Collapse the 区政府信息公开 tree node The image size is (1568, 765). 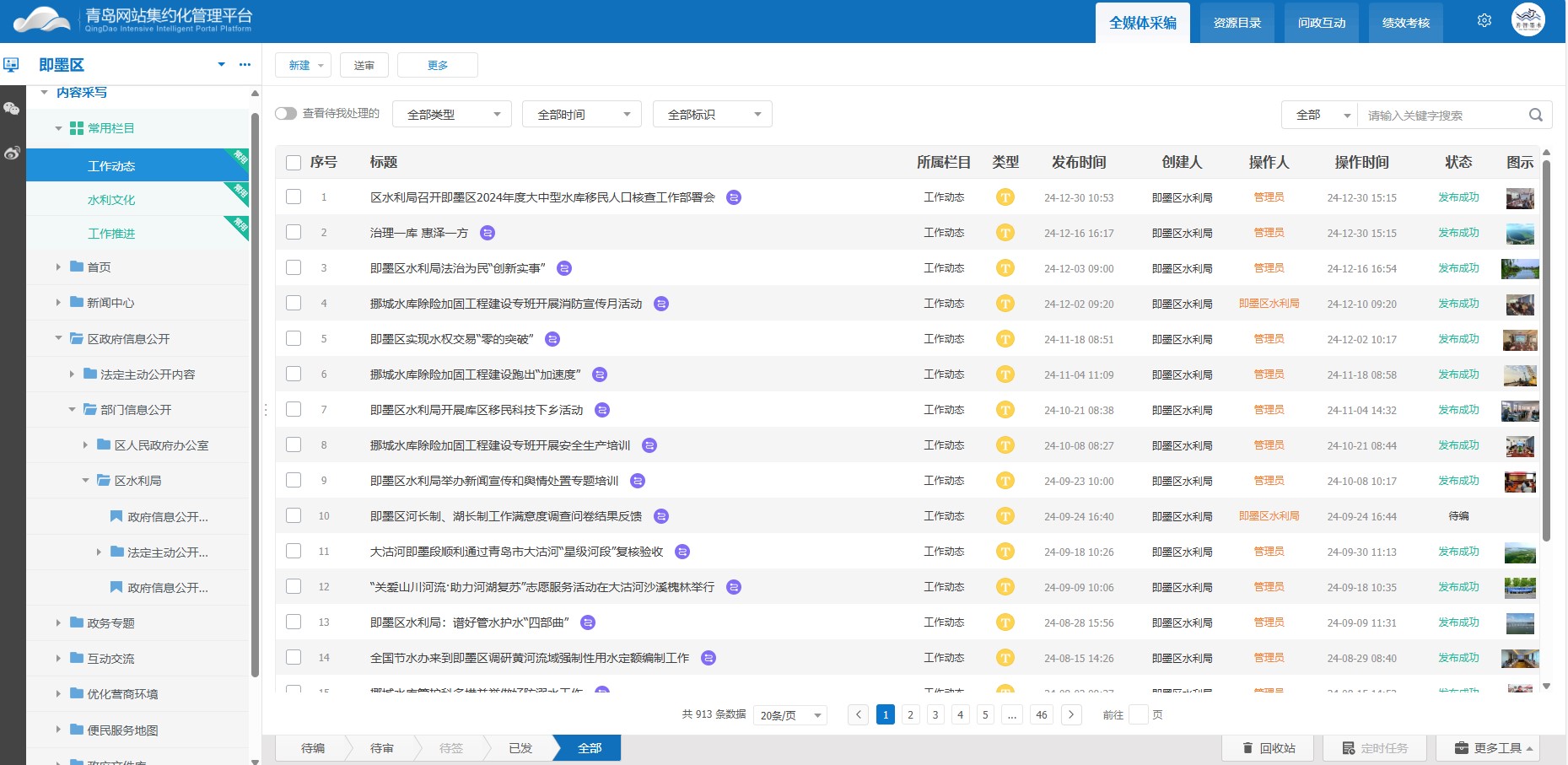[x=58, y=338]
